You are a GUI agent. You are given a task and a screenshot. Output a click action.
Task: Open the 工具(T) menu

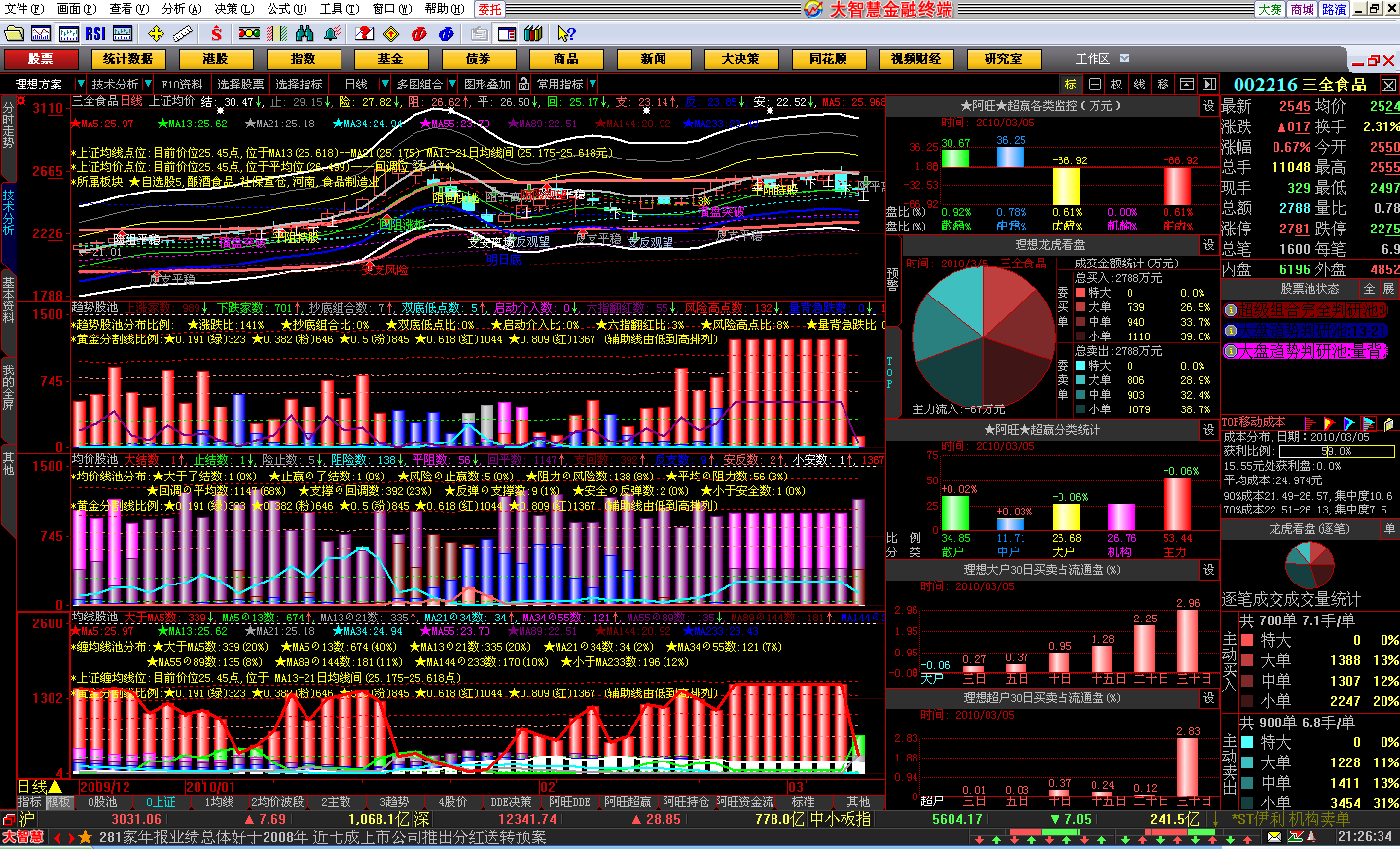(339, 9)
